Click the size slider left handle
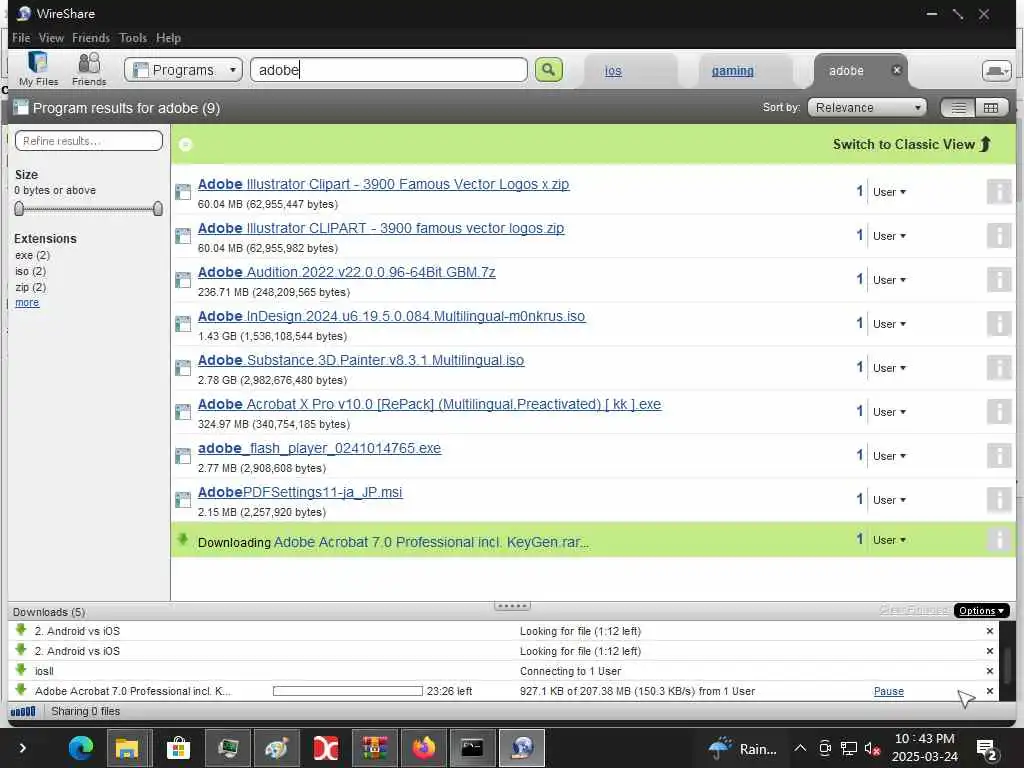This screenshot has height=768, width=1024. point(19,208)
